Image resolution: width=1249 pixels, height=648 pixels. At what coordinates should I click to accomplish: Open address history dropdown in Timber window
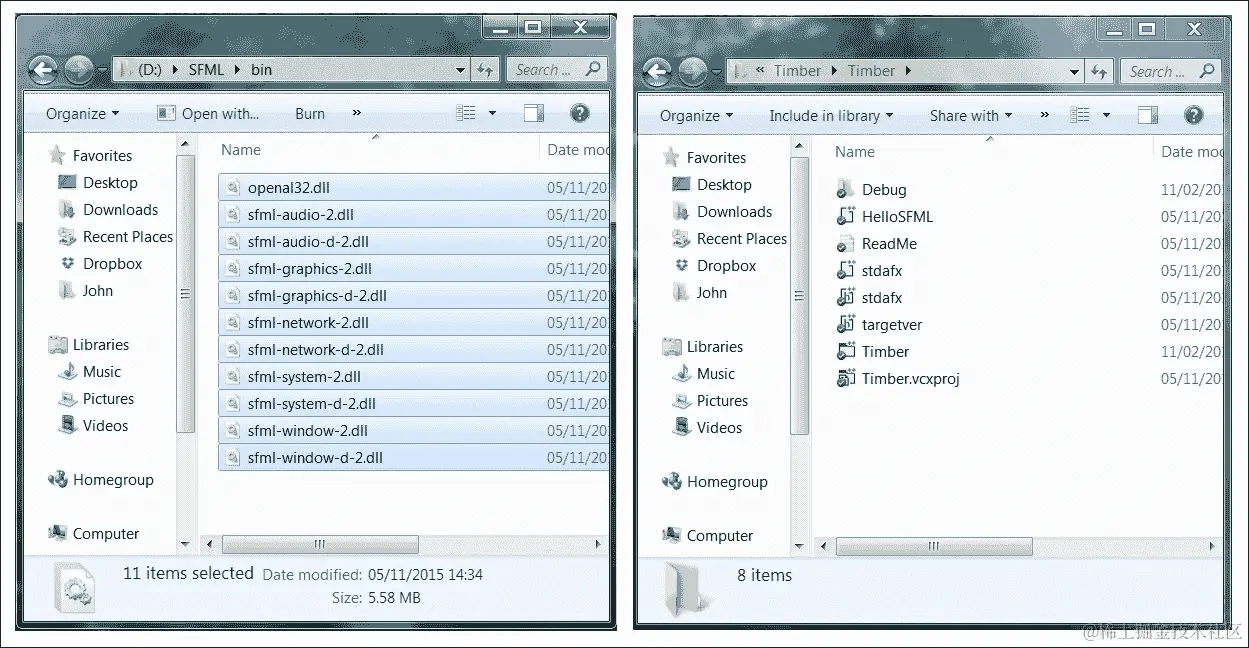(x=1075, y=72)
